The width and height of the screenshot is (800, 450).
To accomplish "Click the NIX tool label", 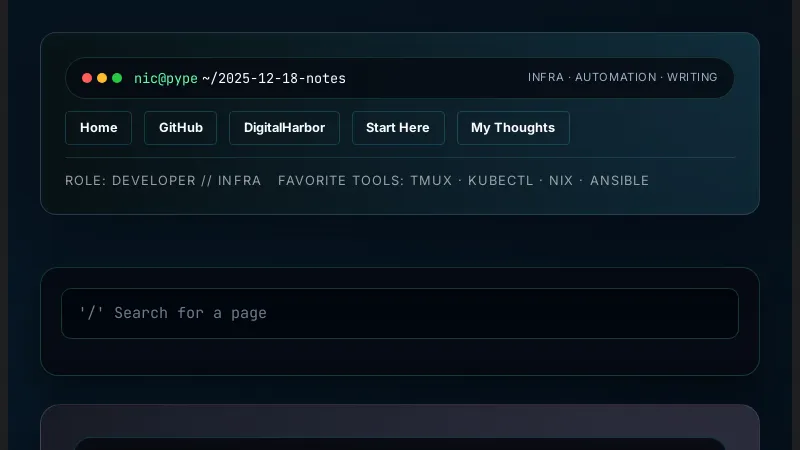I will tap(561, 181).
